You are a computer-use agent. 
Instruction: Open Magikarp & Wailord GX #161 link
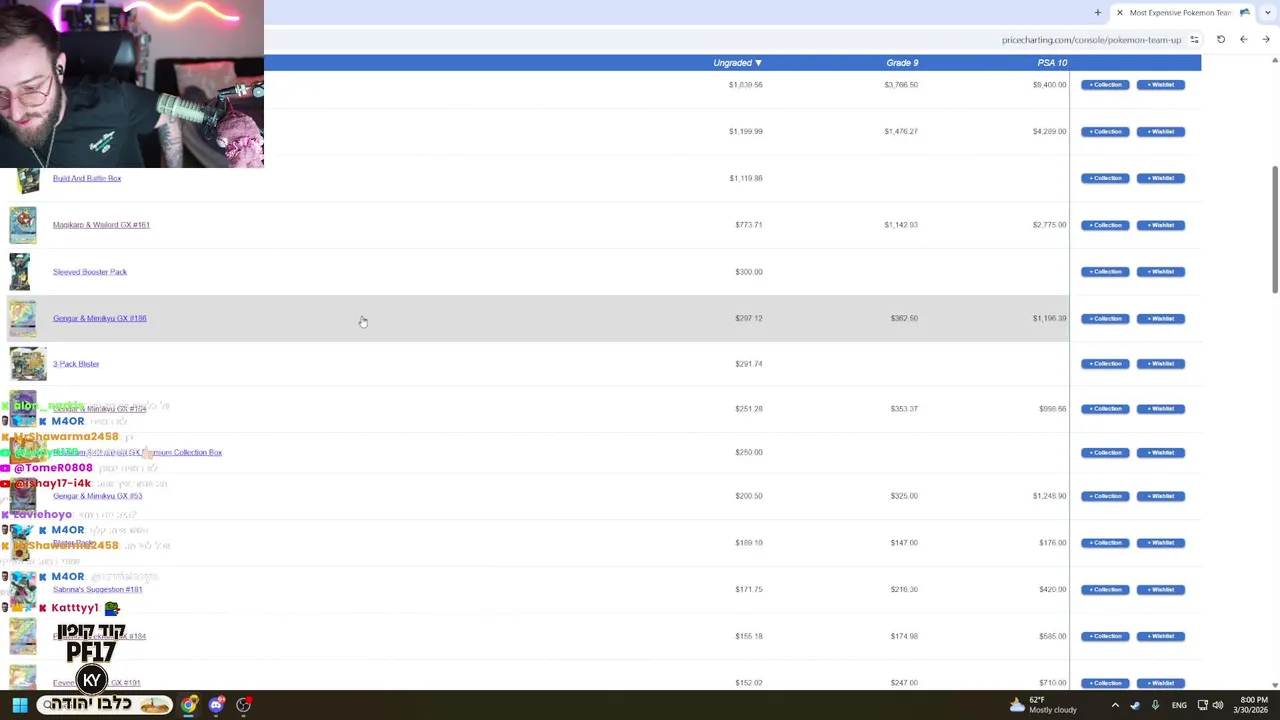pos(101,225)
